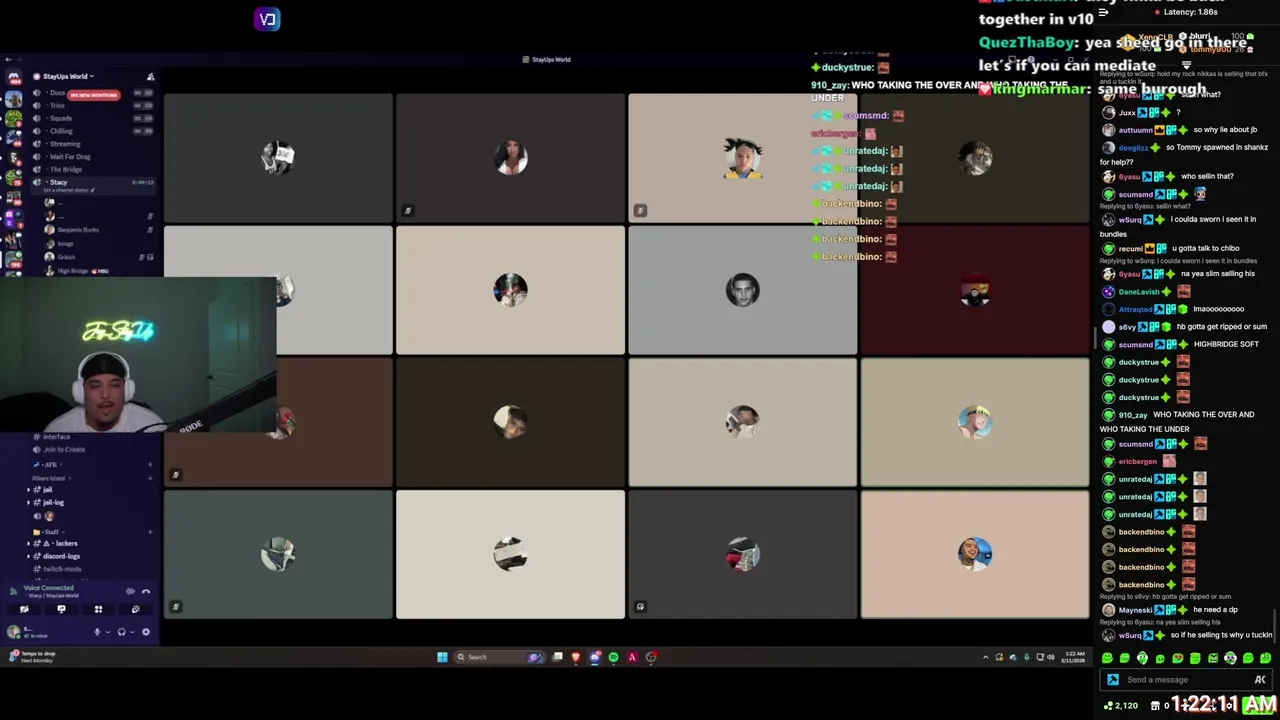Open Discord from the taskbar
Viewport: 1280px width, 720px height.
pyautogui.click(x=595, y=657)
